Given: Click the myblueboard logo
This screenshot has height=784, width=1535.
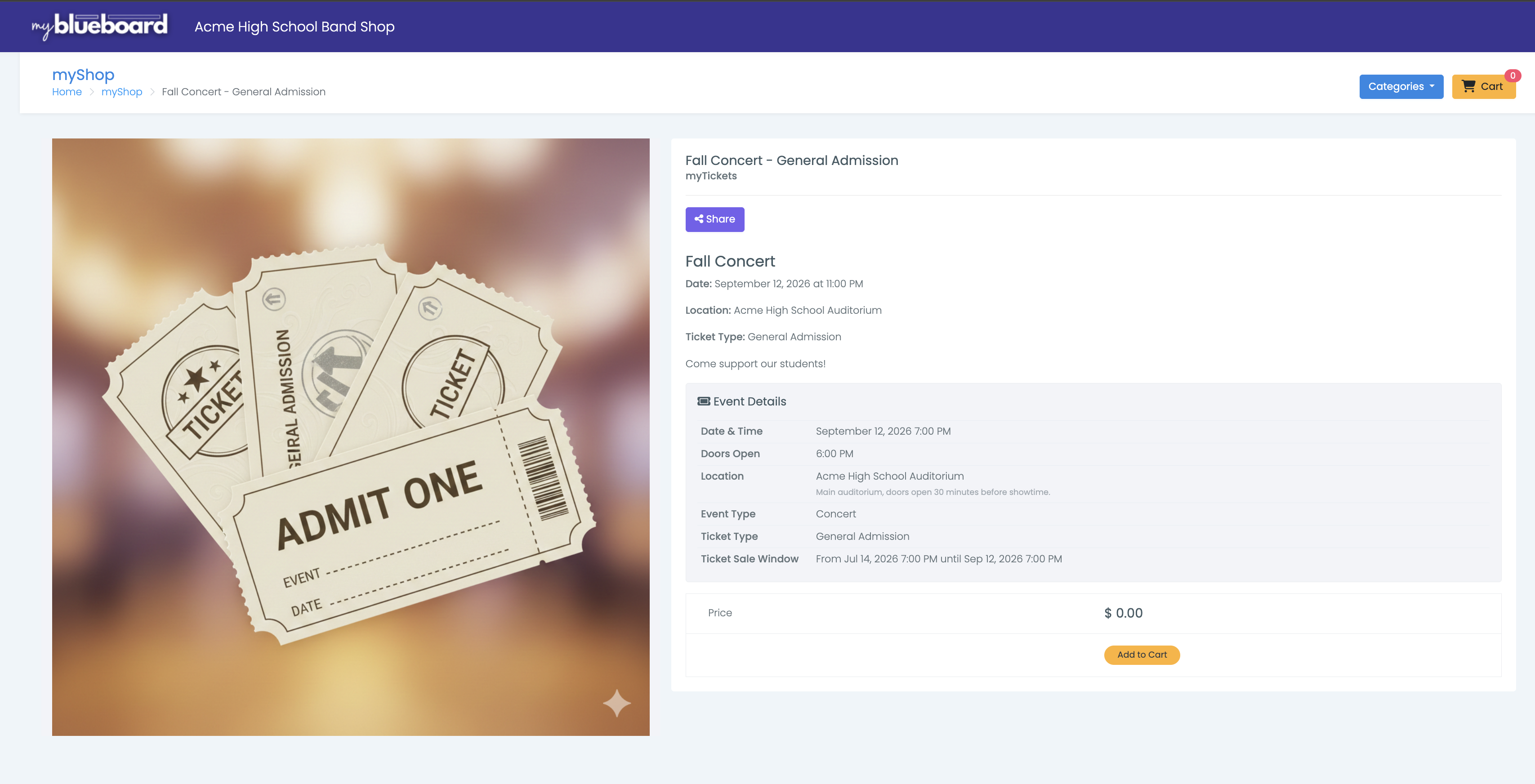Looking at the screenshot, I should pos(99,26).
